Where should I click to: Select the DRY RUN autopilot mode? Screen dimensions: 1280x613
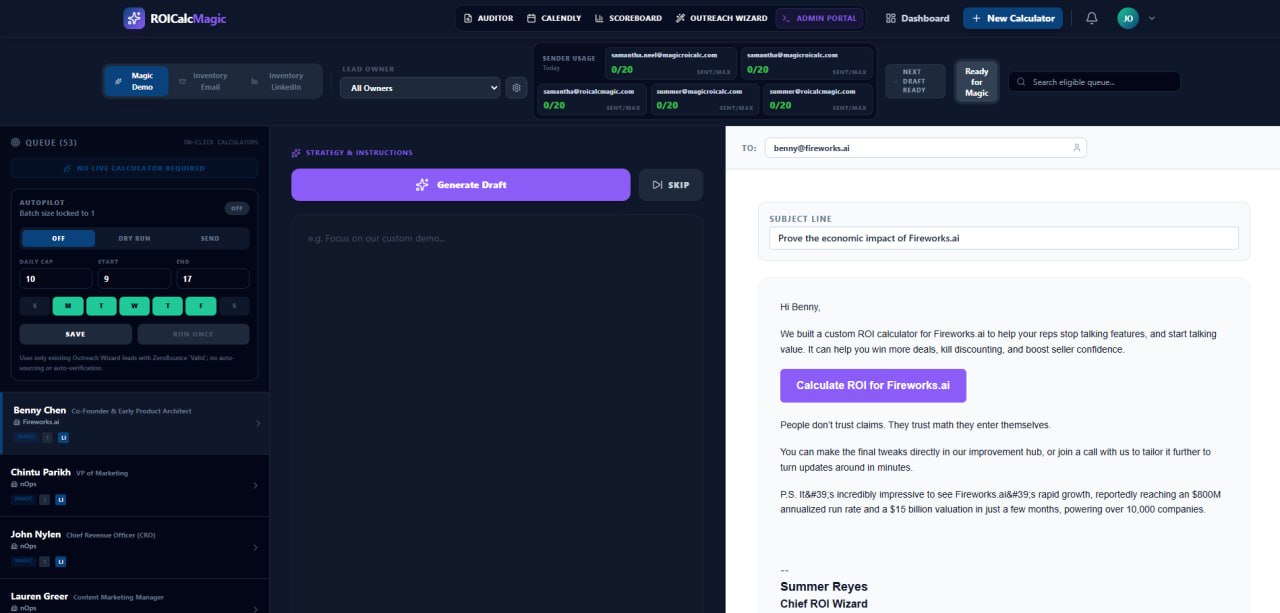click(134, 238)
